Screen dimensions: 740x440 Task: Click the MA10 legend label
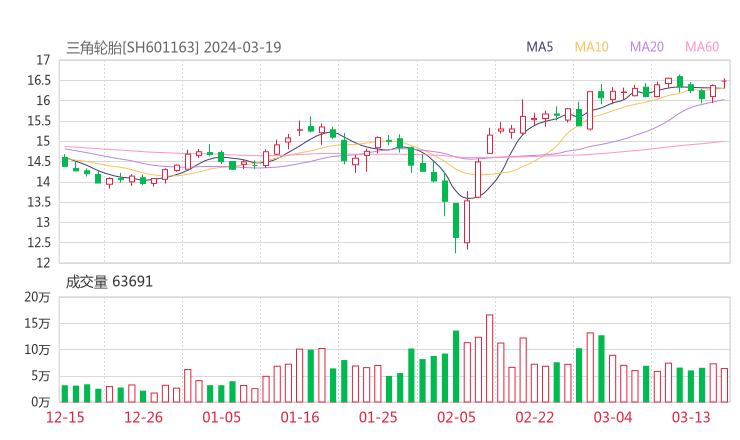[x=591, y=47]
